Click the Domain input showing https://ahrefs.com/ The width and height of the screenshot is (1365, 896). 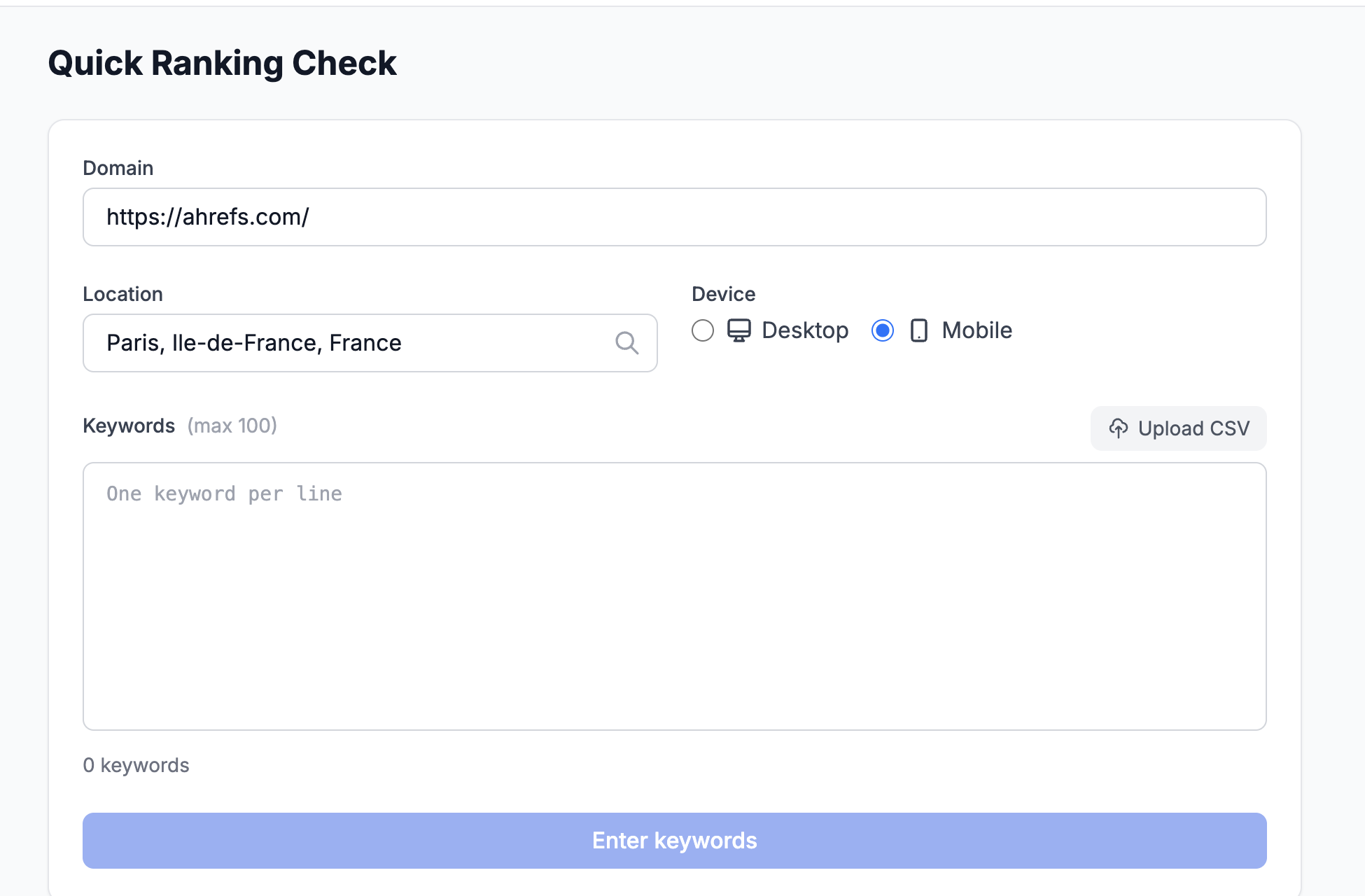(674, 216)
